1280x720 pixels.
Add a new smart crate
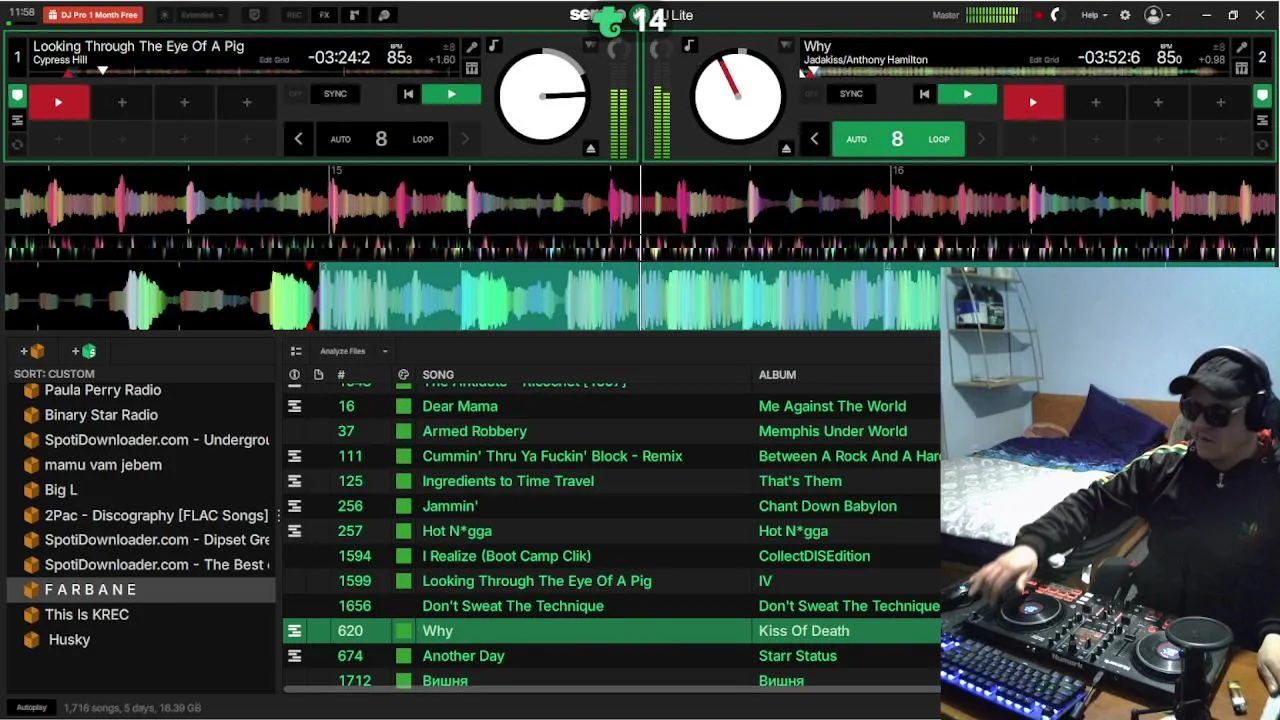click(x=84, y=351)
